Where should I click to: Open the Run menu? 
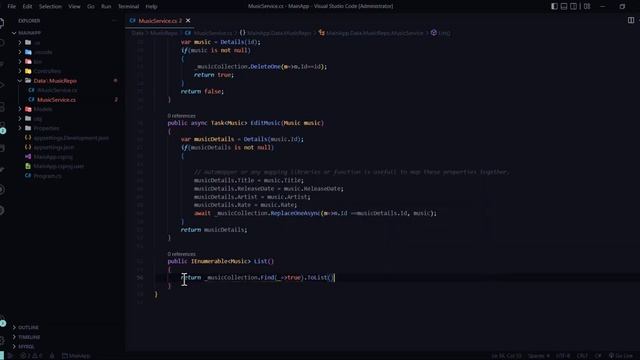tap(106, 7)
